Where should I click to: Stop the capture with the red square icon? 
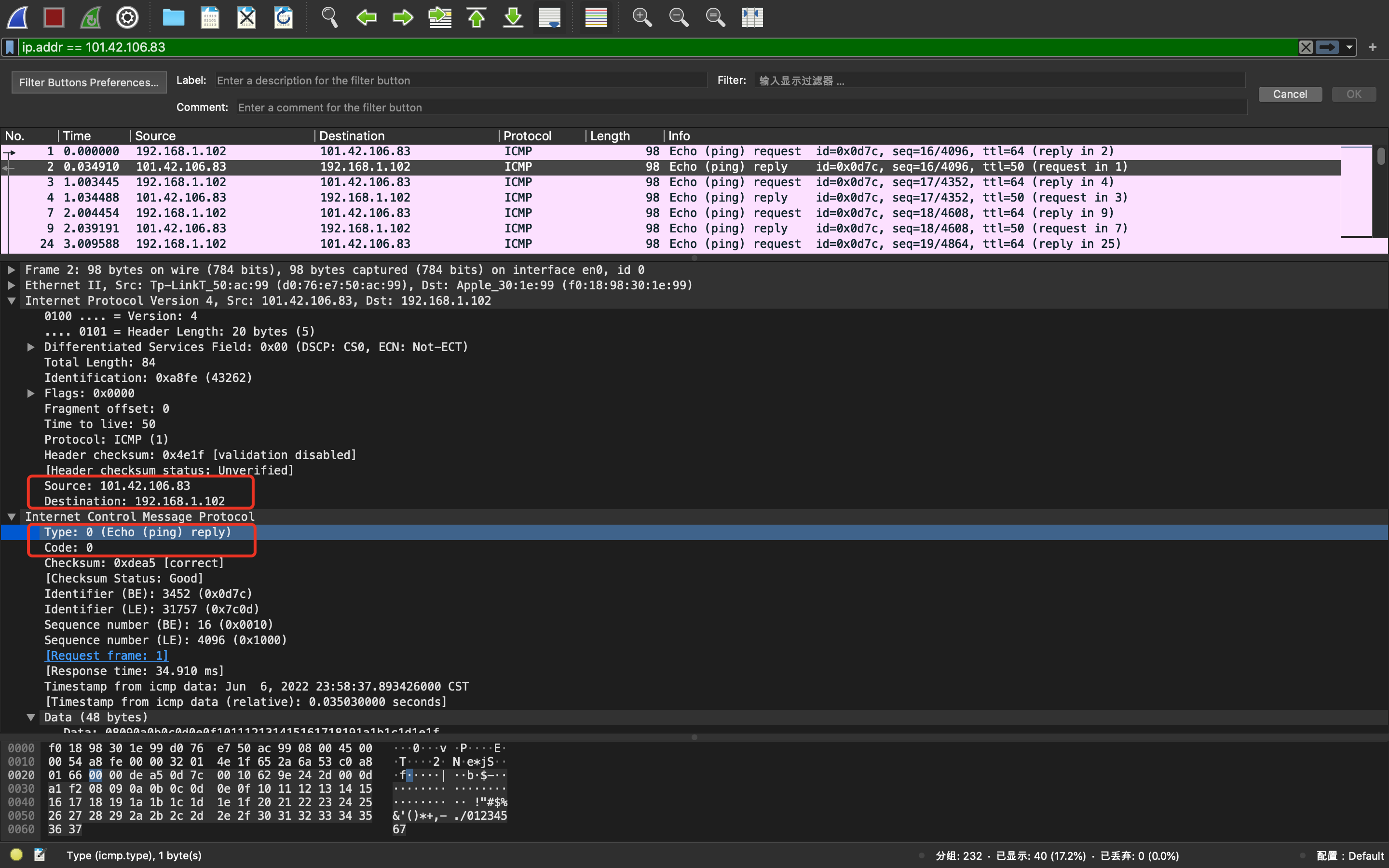pos(54,18)
